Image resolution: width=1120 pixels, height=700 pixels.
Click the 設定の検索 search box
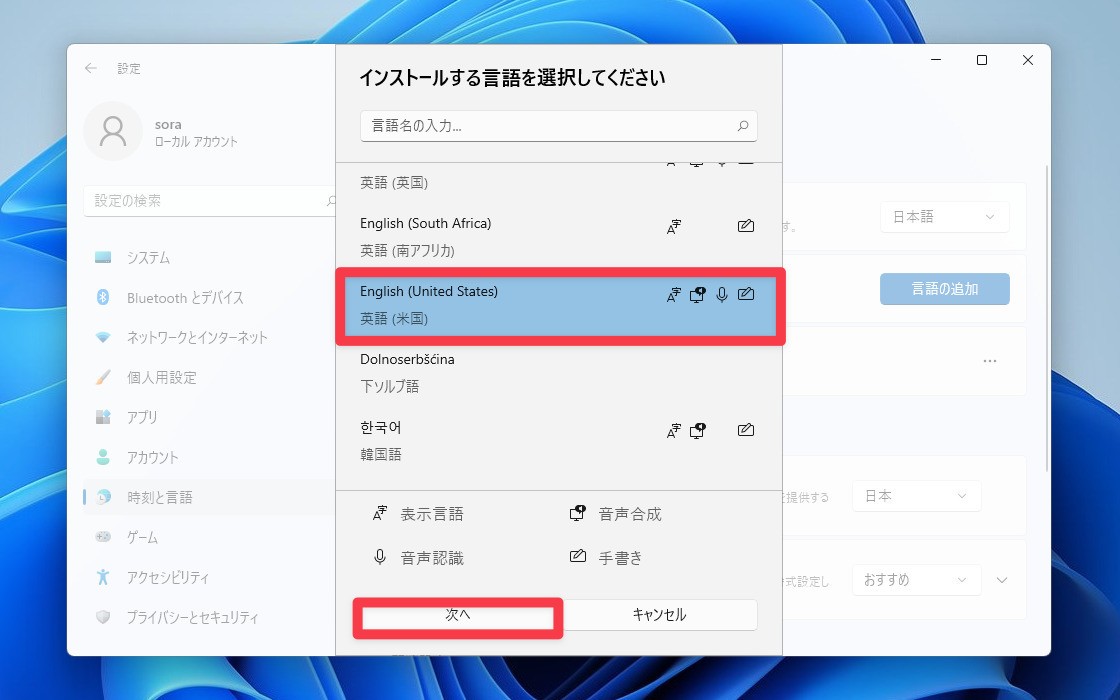point(211,201)
